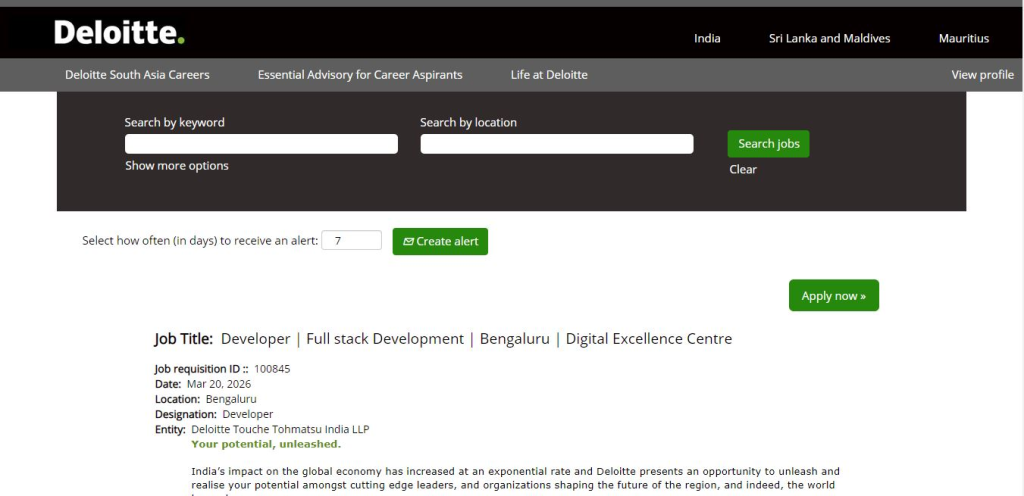Image resolution: width=1024 pixels, height=496 pixels.
Task: Clear the search fields
Action: tap(743, 170)
